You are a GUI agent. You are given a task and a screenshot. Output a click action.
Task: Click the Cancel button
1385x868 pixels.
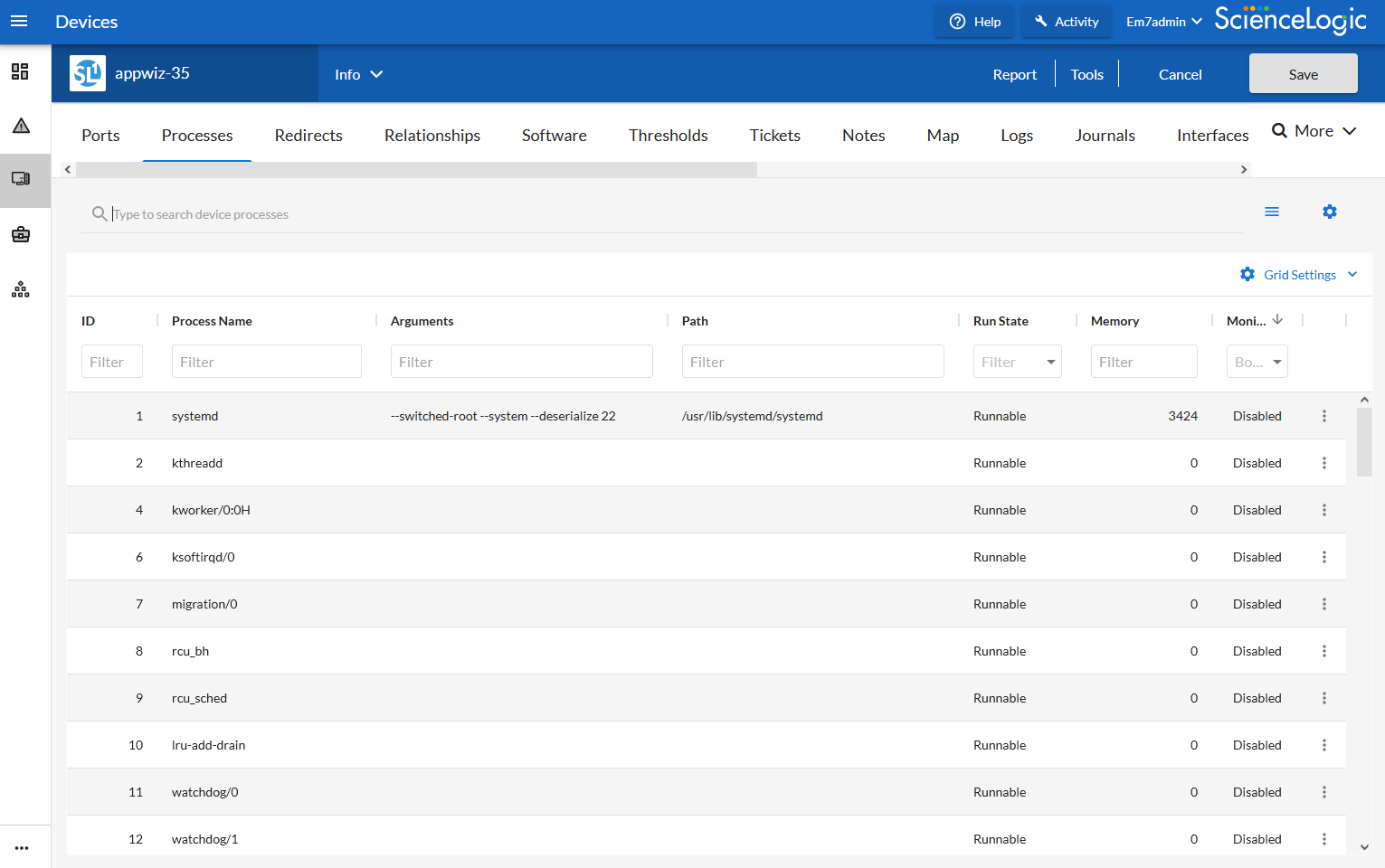click(1180, 74)
